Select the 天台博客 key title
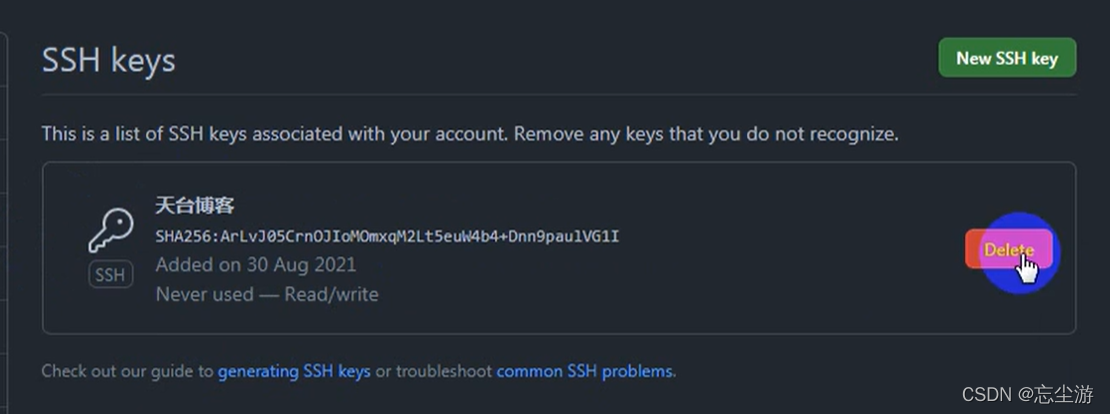The height and width of the screenshot is (414, 1110). tap(194, 206)
